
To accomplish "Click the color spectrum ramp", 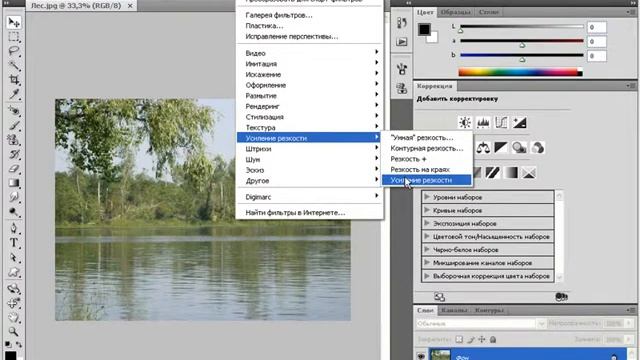I will [x=520, y=72].
